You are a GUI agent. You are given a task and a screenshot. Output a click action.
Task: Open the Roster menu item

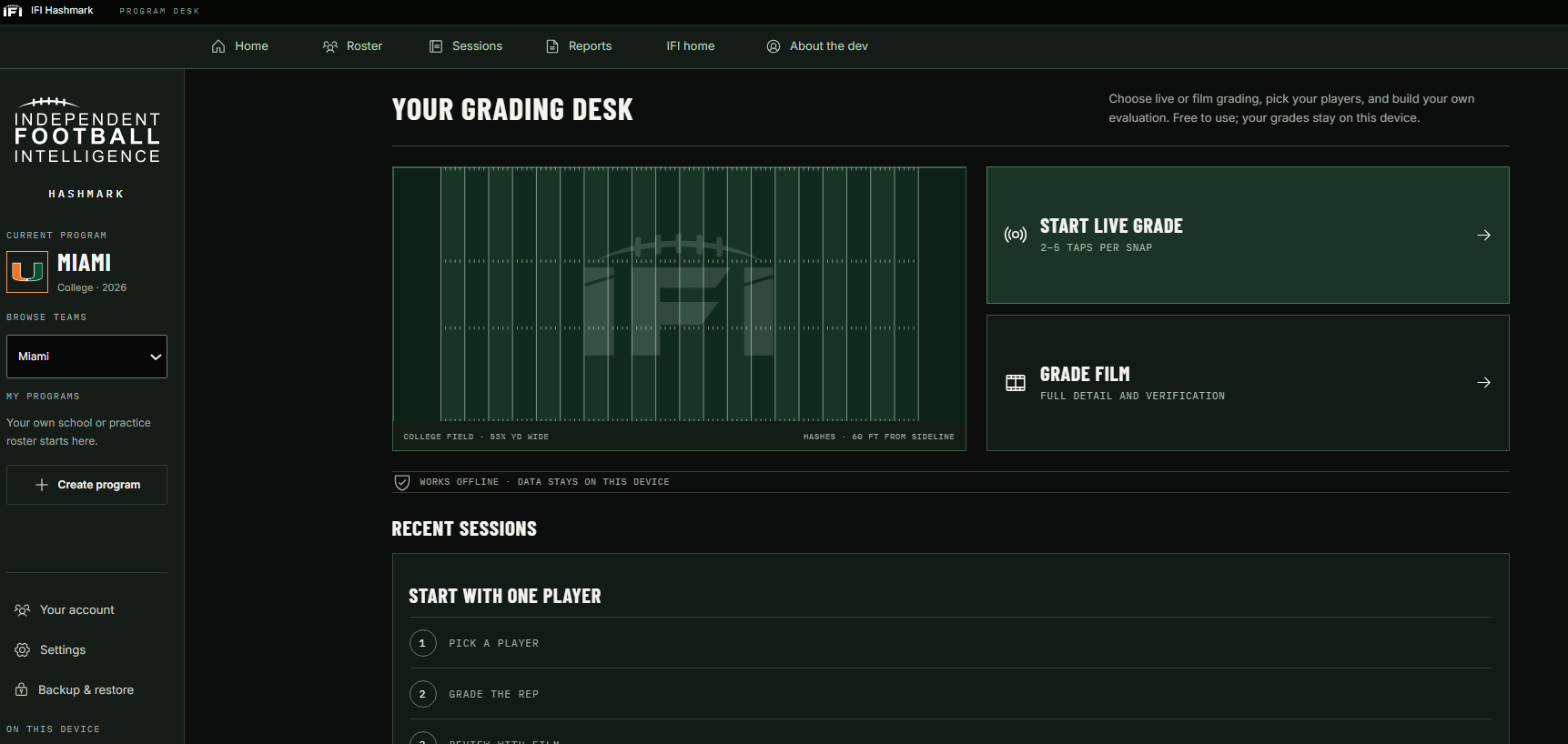click(352, 46)
